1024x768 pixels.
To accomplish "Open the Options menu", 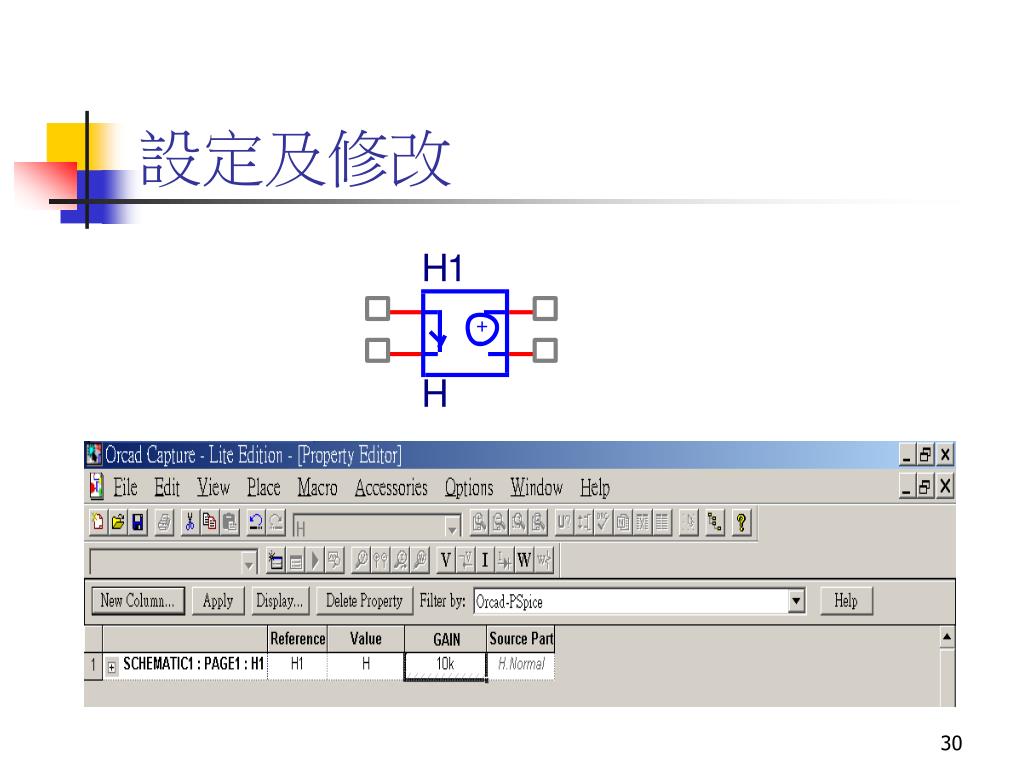I will tap(469, 488).
